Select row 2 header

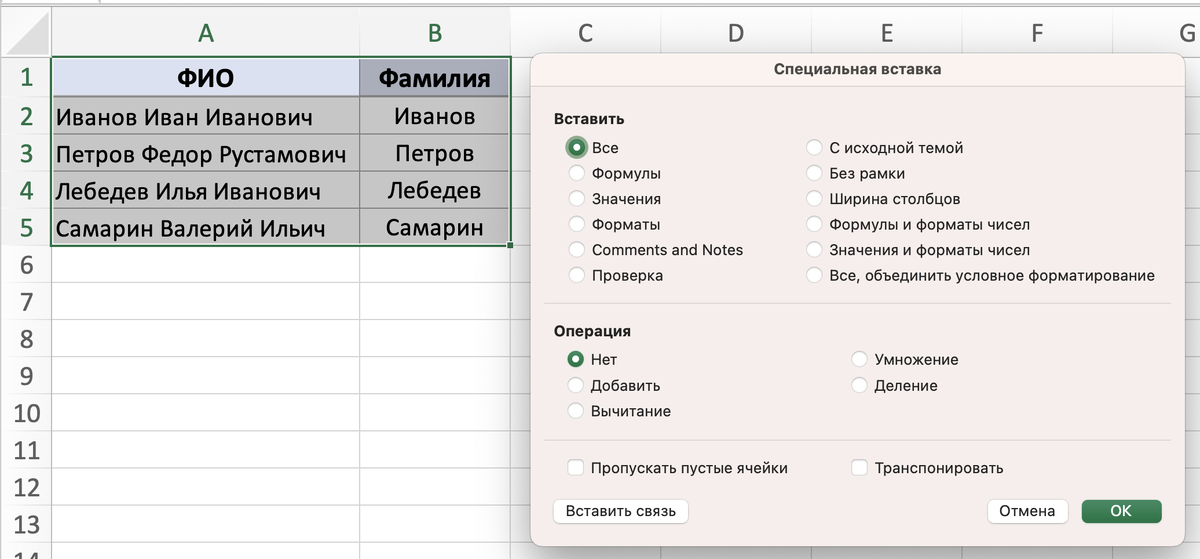tap(26, 115)
